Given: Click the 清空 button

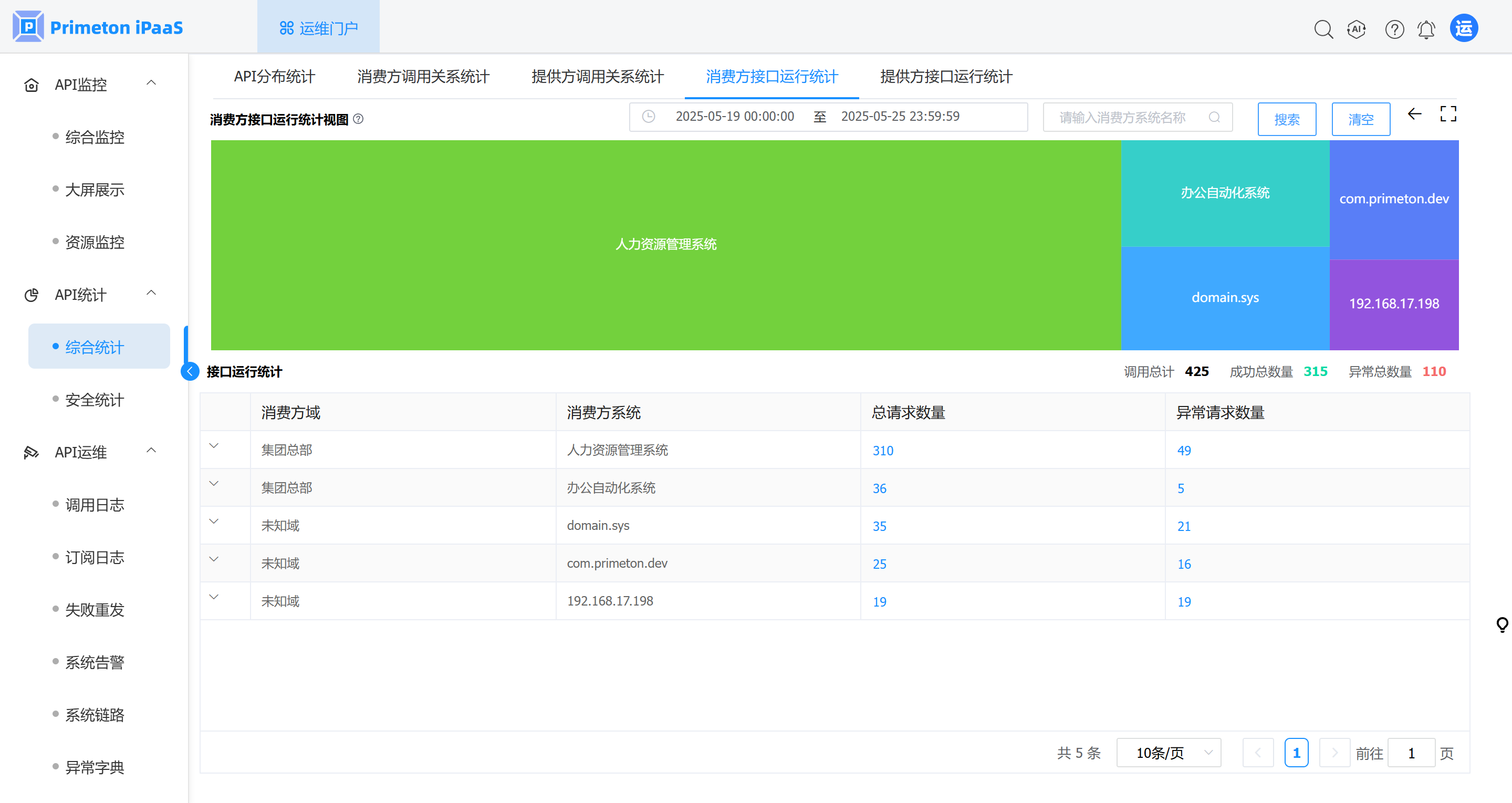Looking at the screenshot, I should click(x=1360, y=119).
